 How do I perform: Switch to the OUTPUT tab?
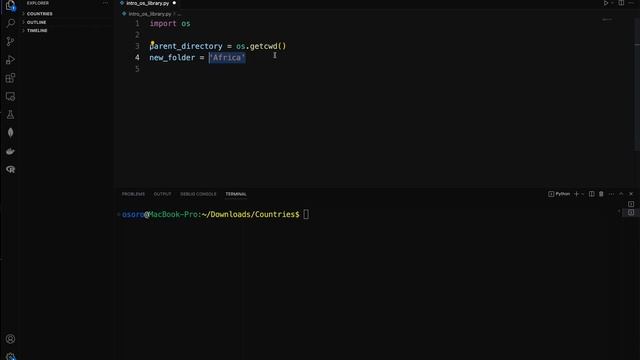coord(162,194)
